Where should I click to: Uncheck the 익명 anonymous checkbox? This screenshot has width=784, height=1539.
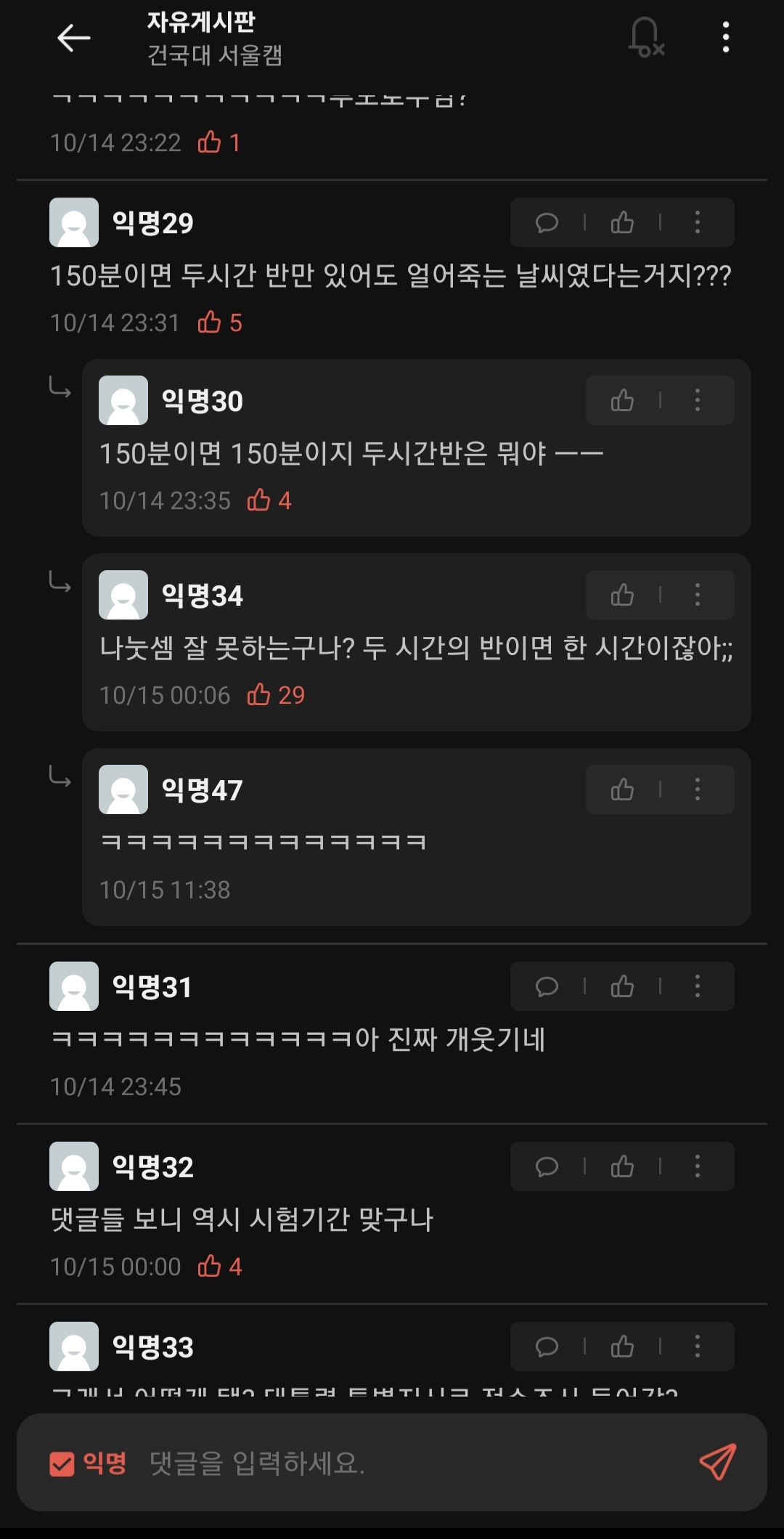[62, 1463]
